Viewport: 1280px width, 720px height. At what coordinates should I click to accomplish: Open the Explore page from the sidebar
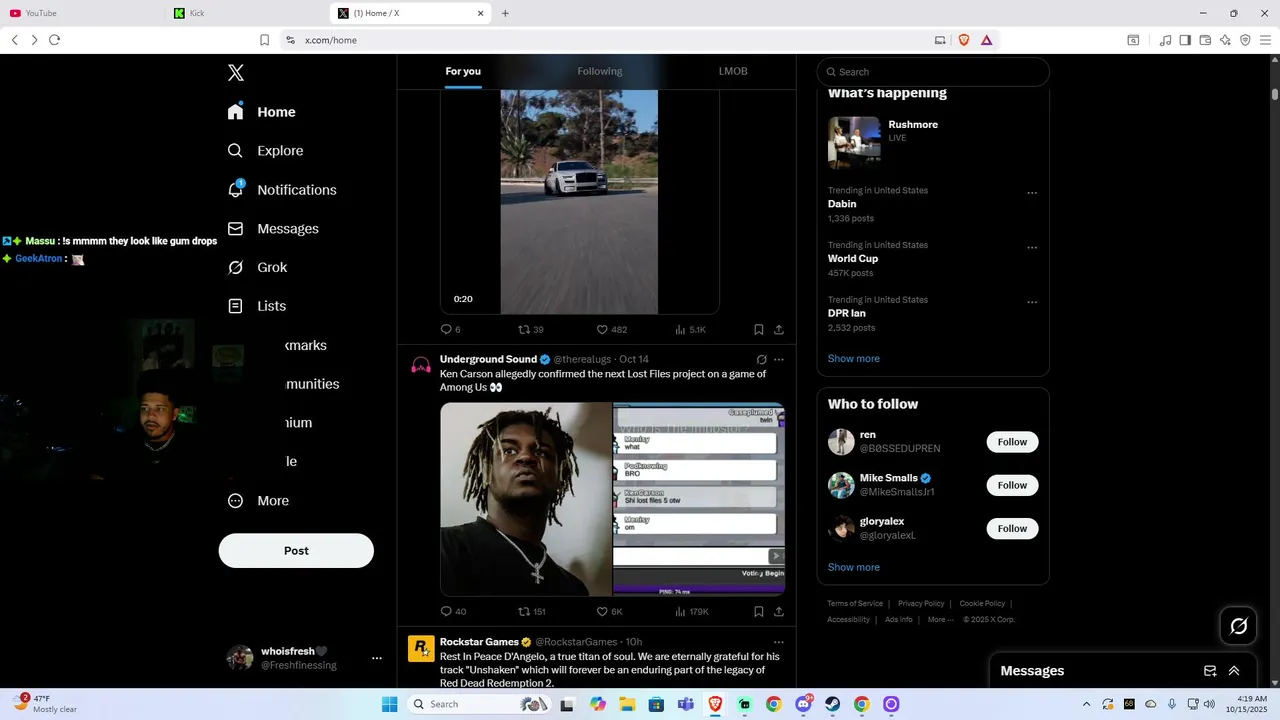(x=266, y=151)
